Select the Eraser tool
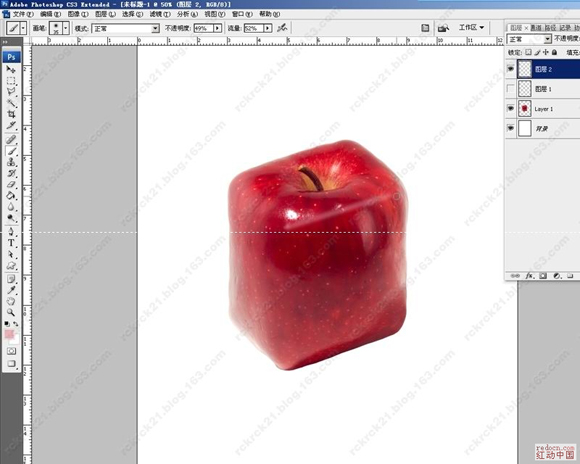Screen dimensions: 580x464 tap(11, 184)
